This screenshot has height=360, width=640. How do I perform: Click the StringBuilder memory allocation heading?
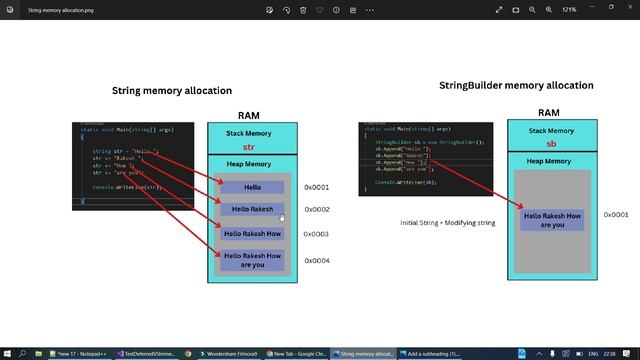(x=516, y=85)
